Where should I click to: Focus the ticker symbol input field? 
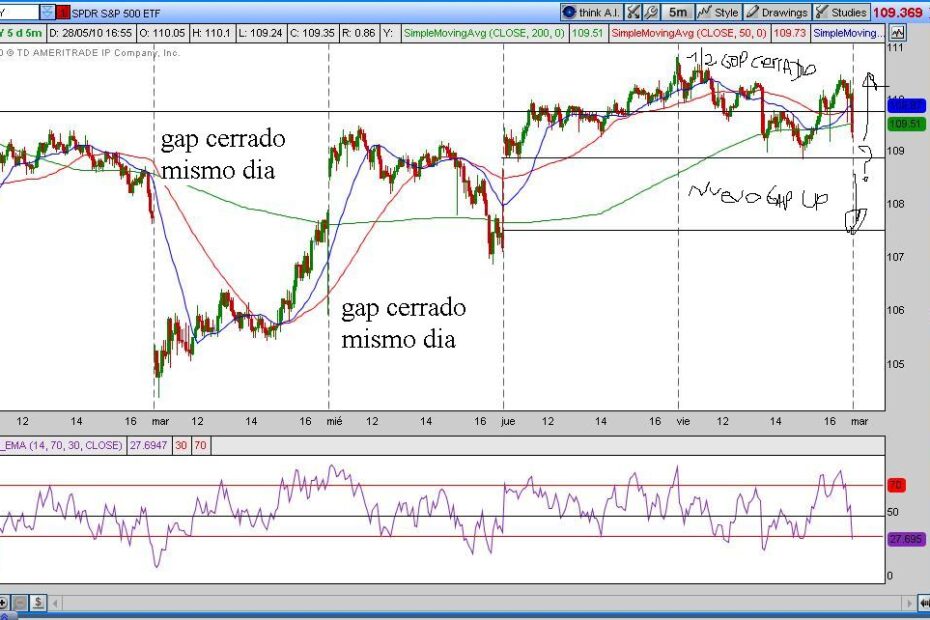19,12
